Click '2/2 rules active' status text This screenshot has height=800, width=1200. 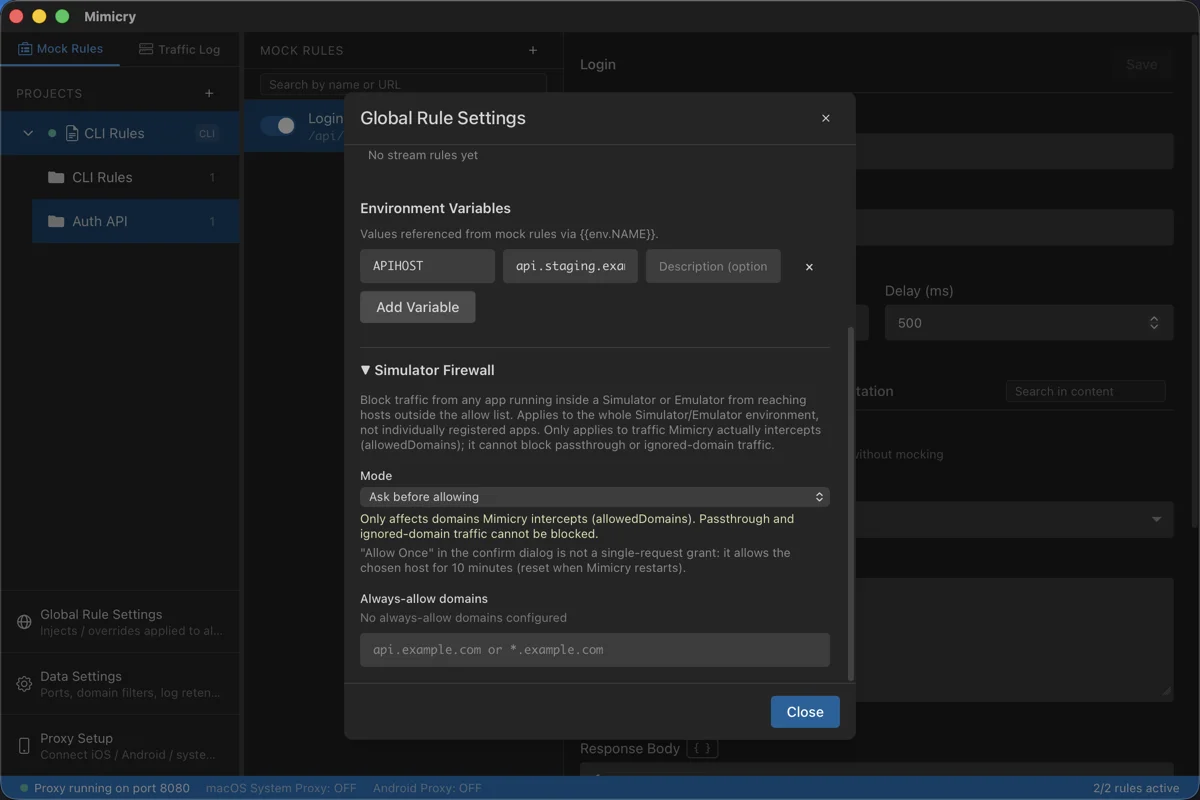click(1137, 788)
